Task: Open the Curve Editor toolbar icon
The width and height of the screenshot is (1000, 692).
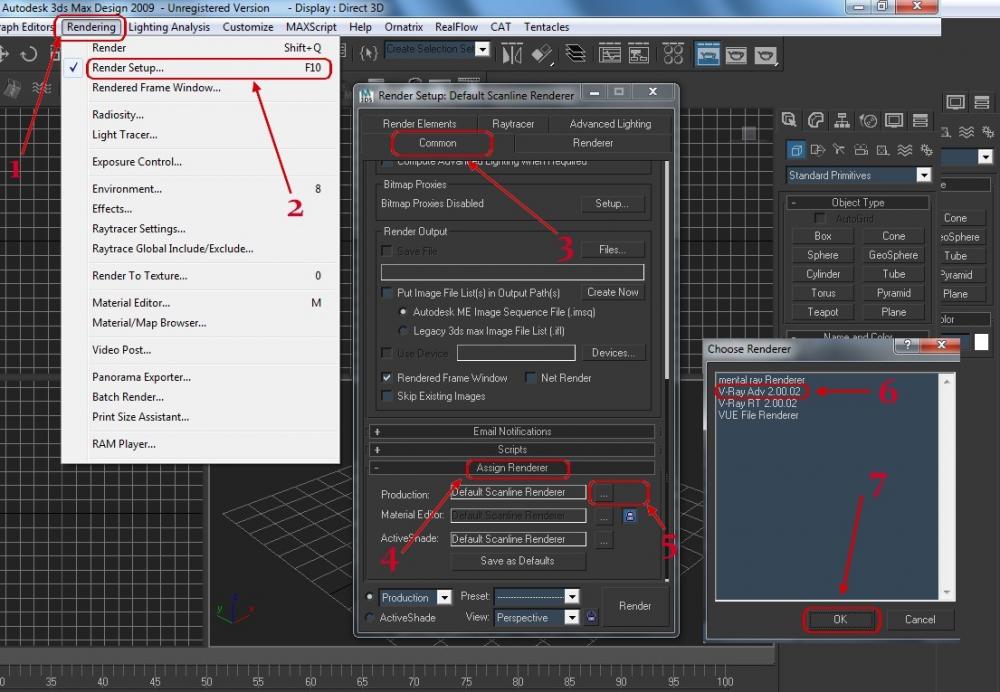Action: click(610, 54)
